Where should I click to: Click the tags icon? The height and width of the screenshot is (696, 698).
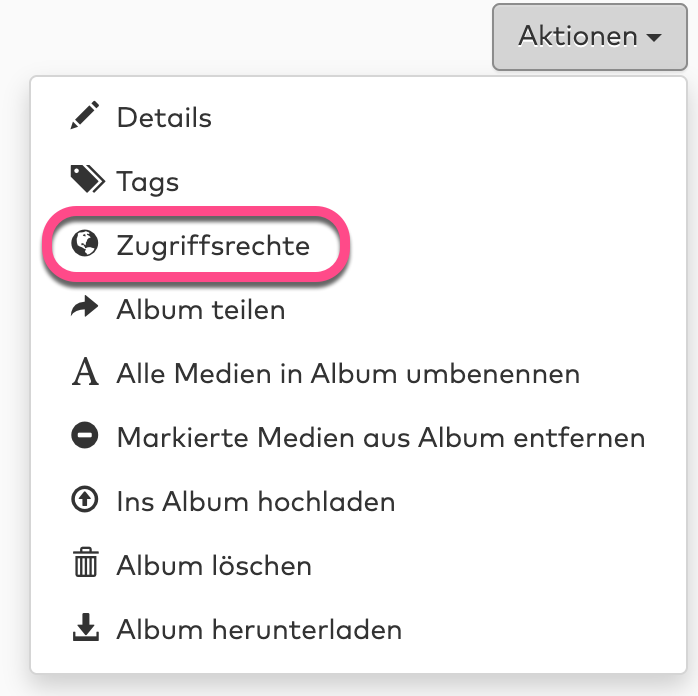[x=87, y=180]
